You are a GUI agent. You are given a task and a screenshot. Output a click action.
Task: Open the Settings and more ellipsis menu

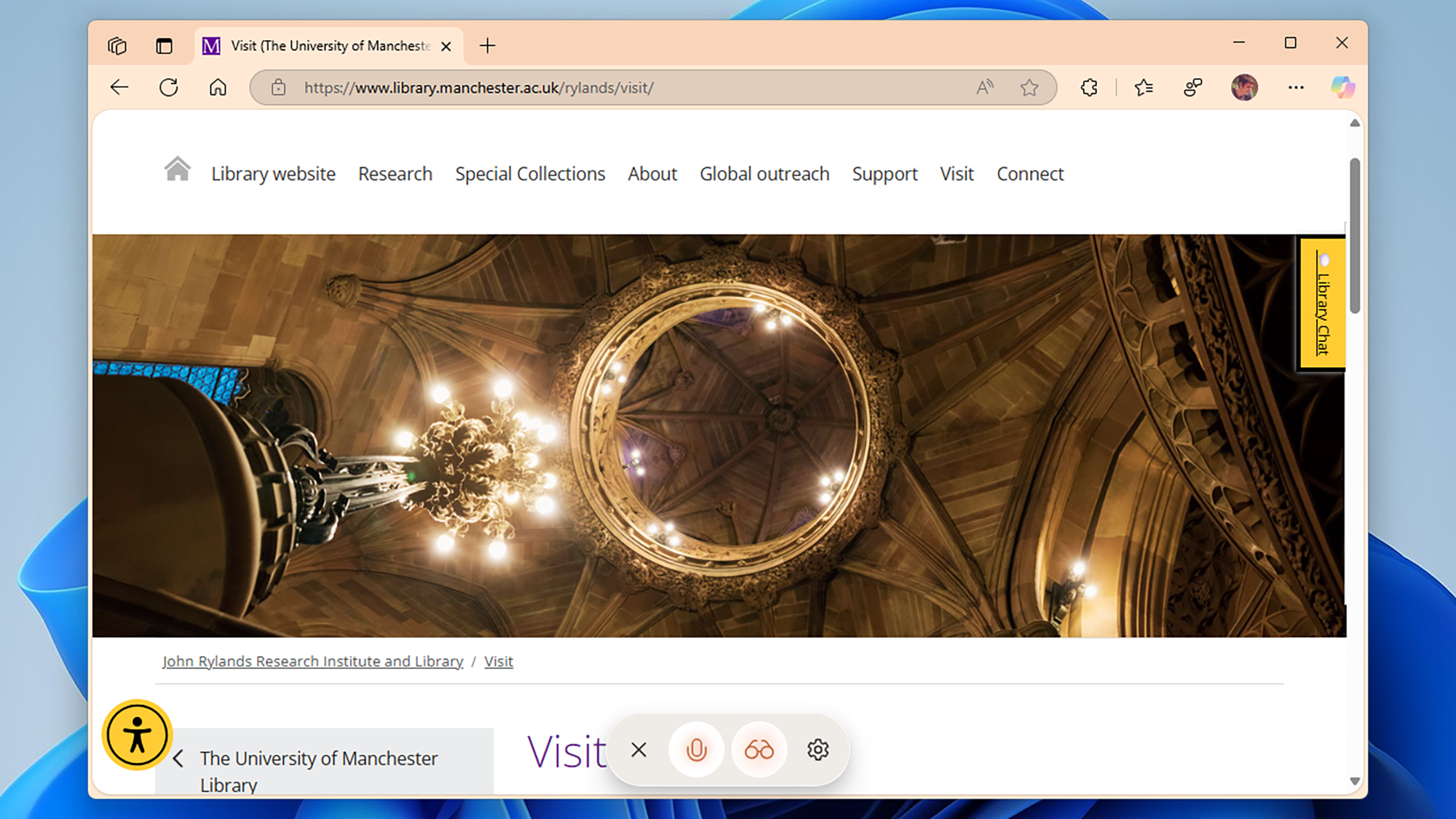tap(1296, 87)
